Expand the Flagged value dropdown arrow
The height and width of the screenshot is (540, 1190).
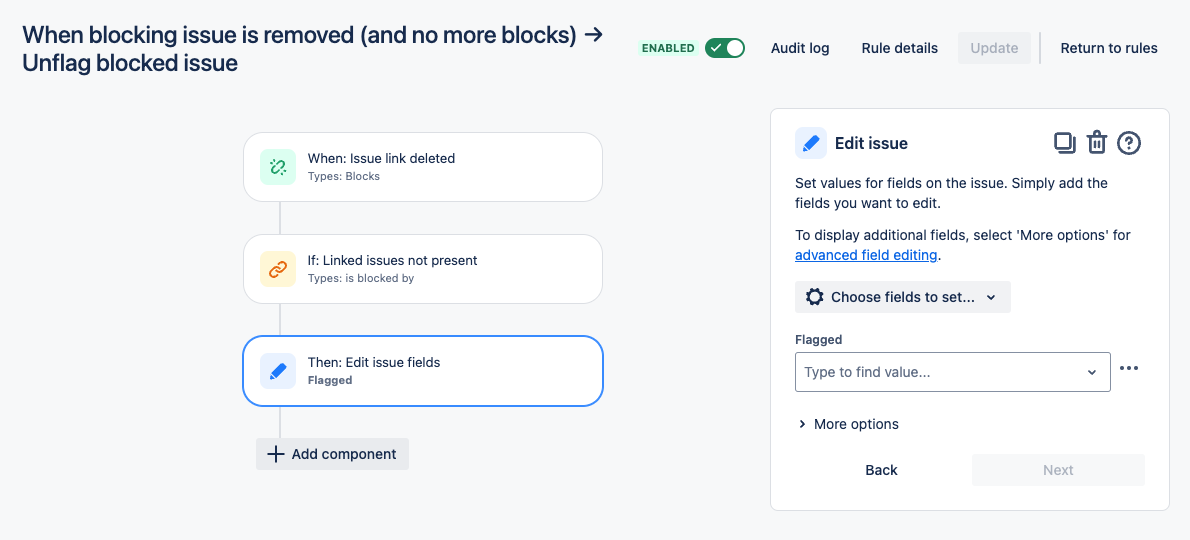pyautogui.click(x=1092, y=372)
